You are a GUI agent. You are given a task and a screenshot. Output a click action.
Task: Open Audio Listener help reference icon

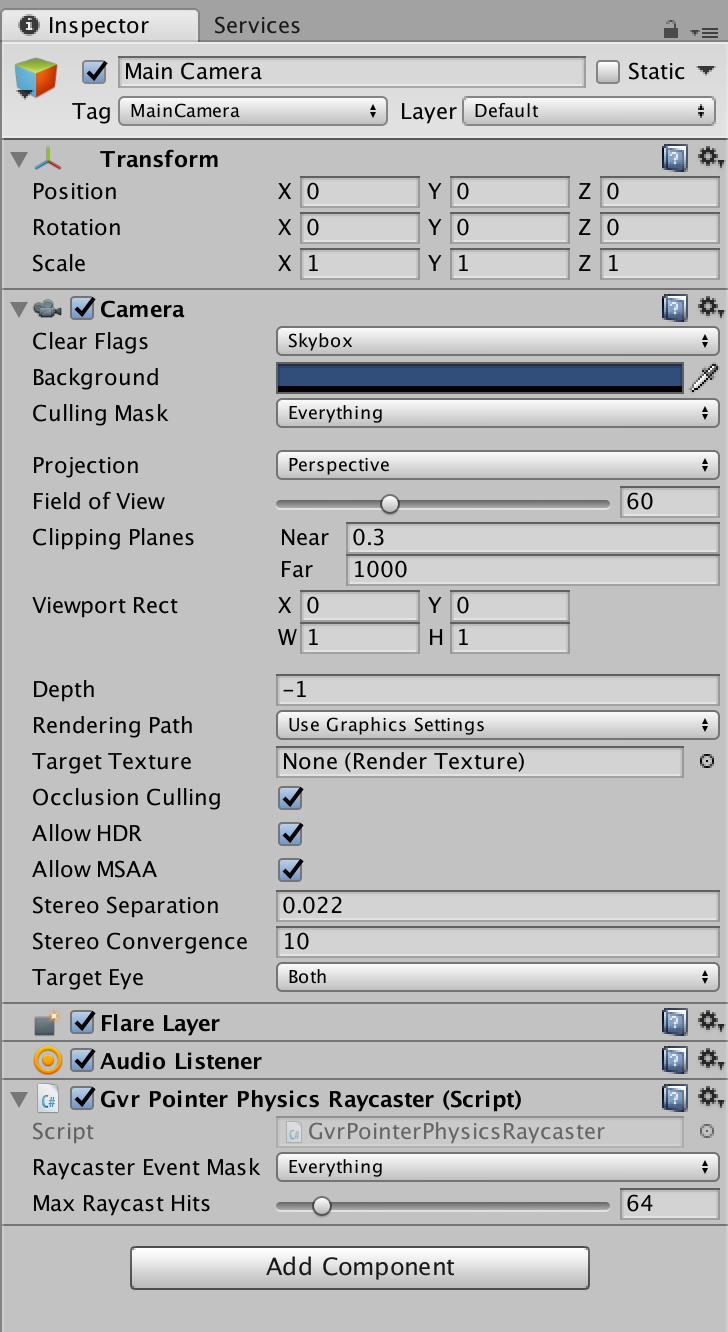(x=675, y=1060)
